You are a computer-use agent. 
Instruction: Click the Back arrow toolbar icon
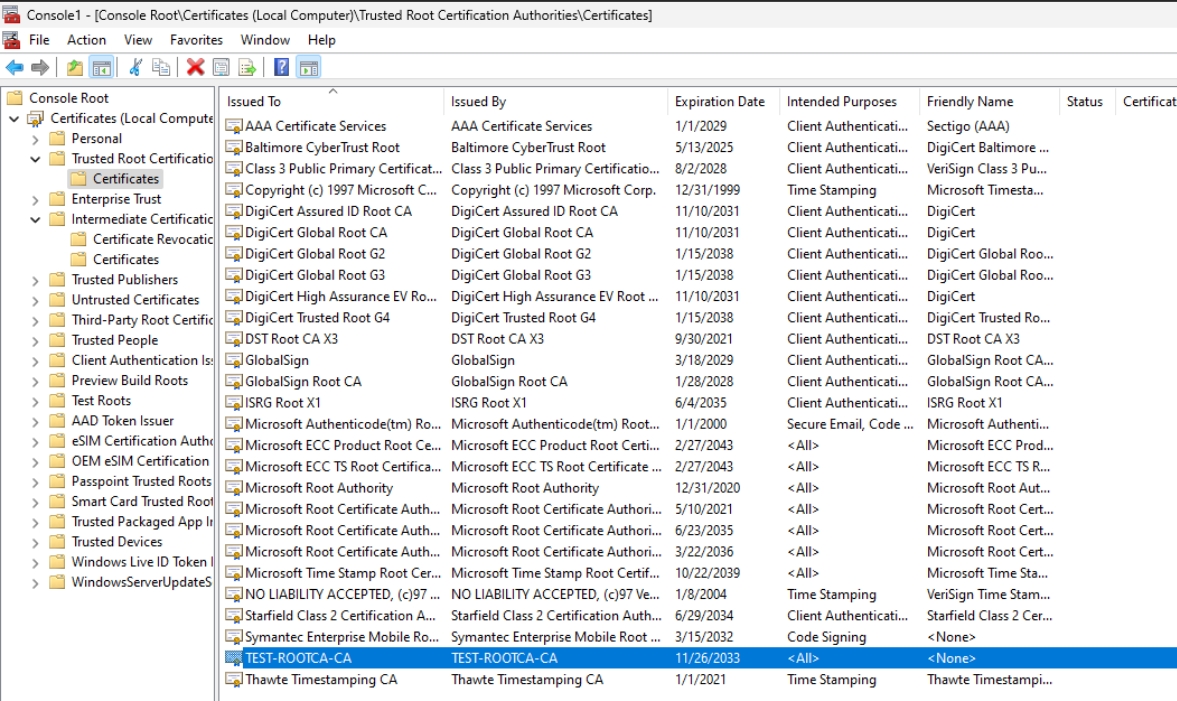(x=14, y=68)
